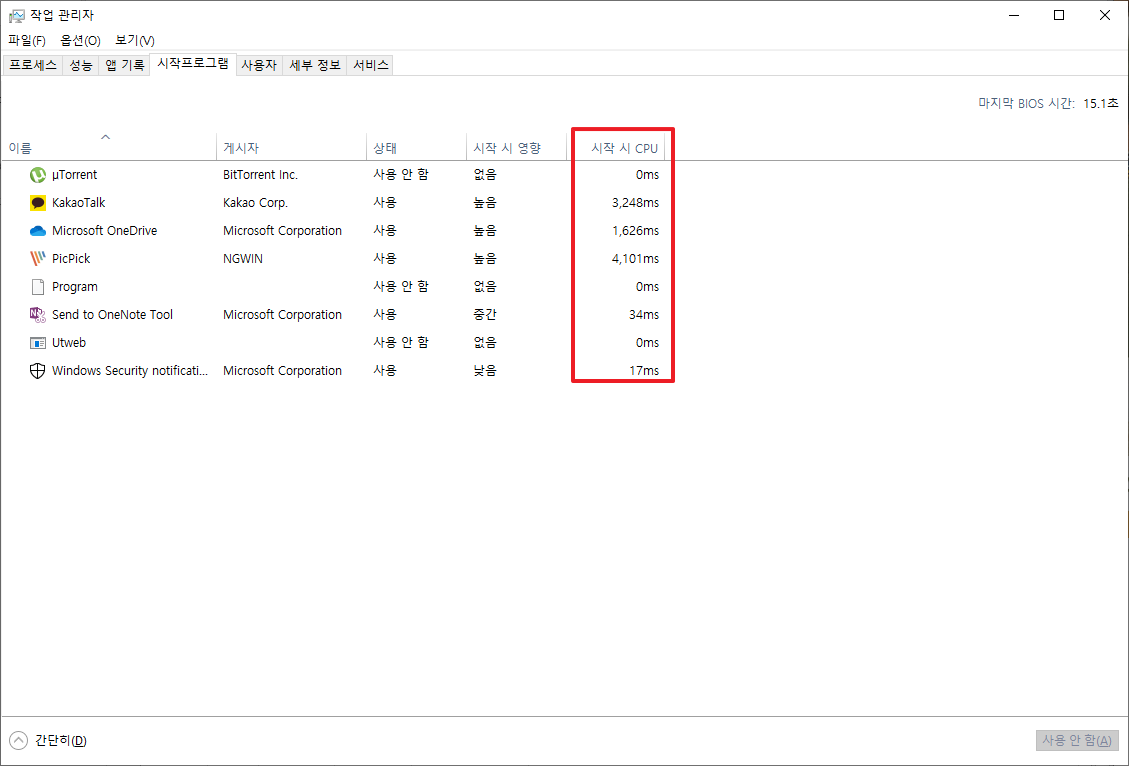Viewport: 1129px width, 766px height.
Task: Click the 간단히(D) fewer details link
Action: (x=60, y=740)
